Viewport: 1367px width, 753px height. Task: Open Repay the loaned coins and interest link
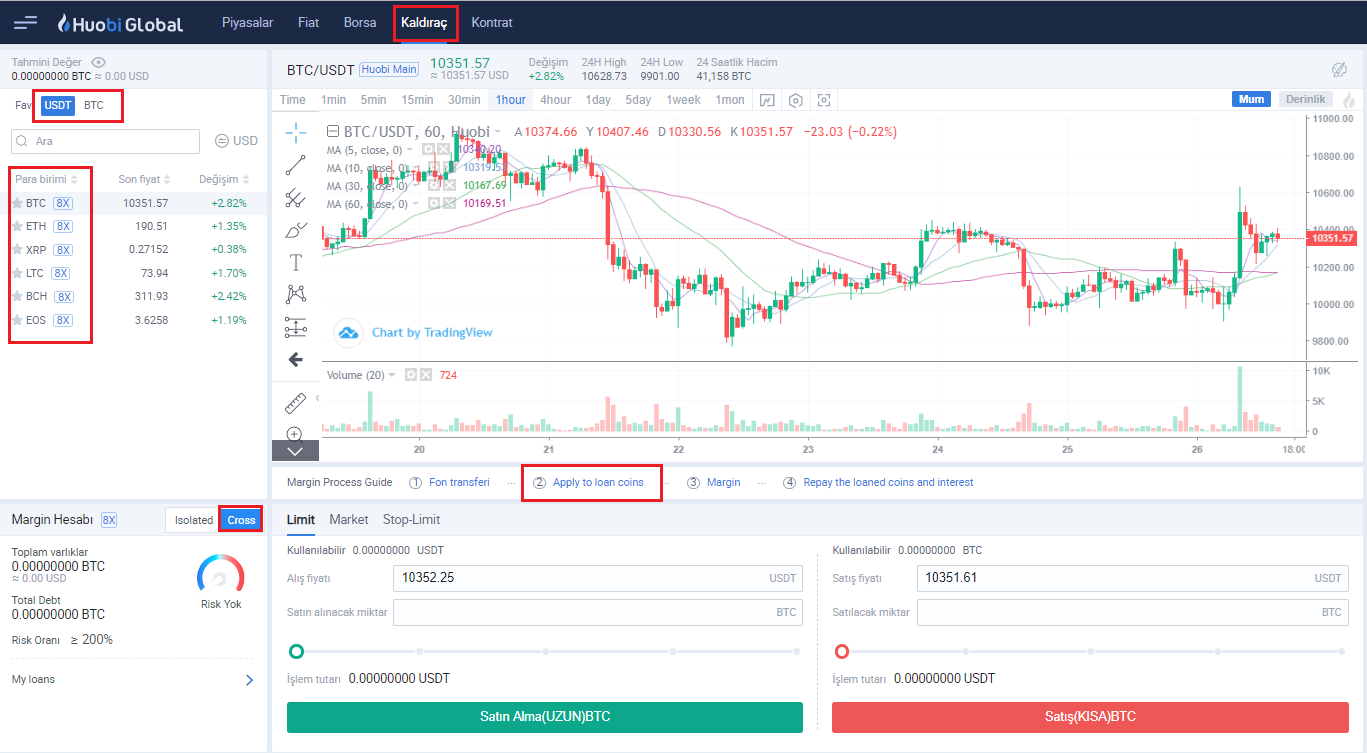point(888,482)
